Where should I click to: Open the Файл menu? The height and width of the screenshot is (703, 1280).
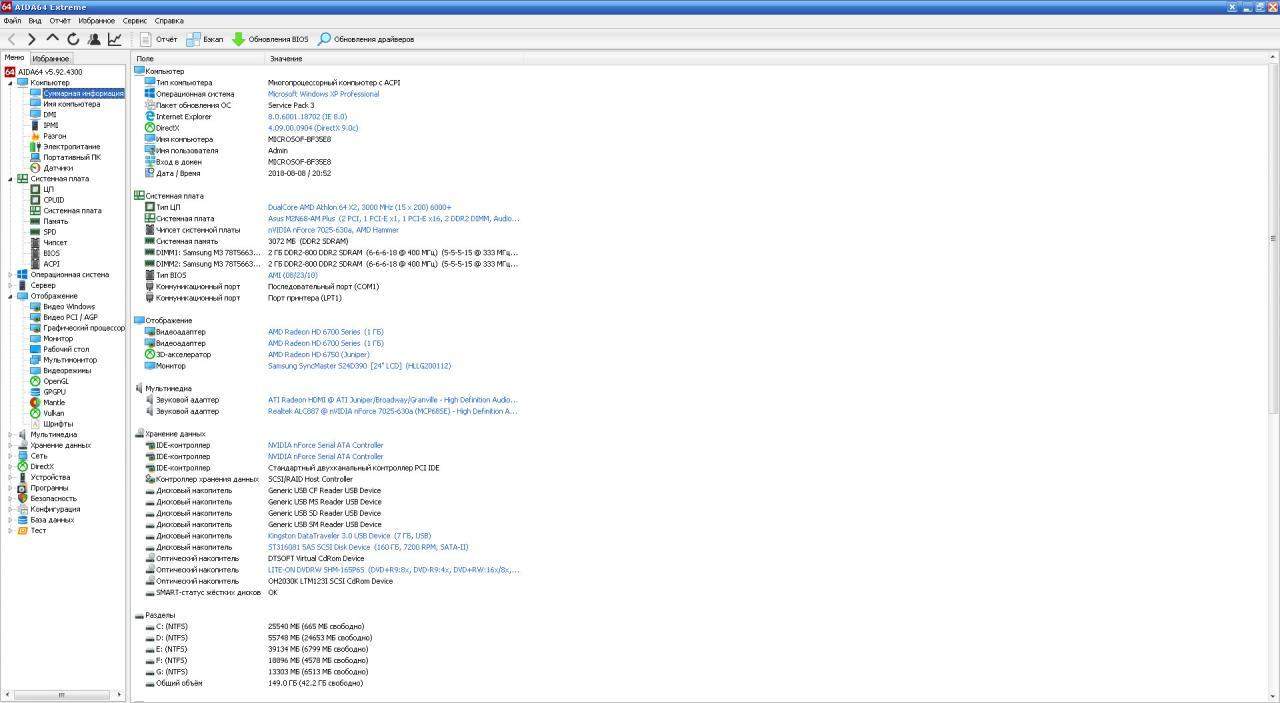12,20
